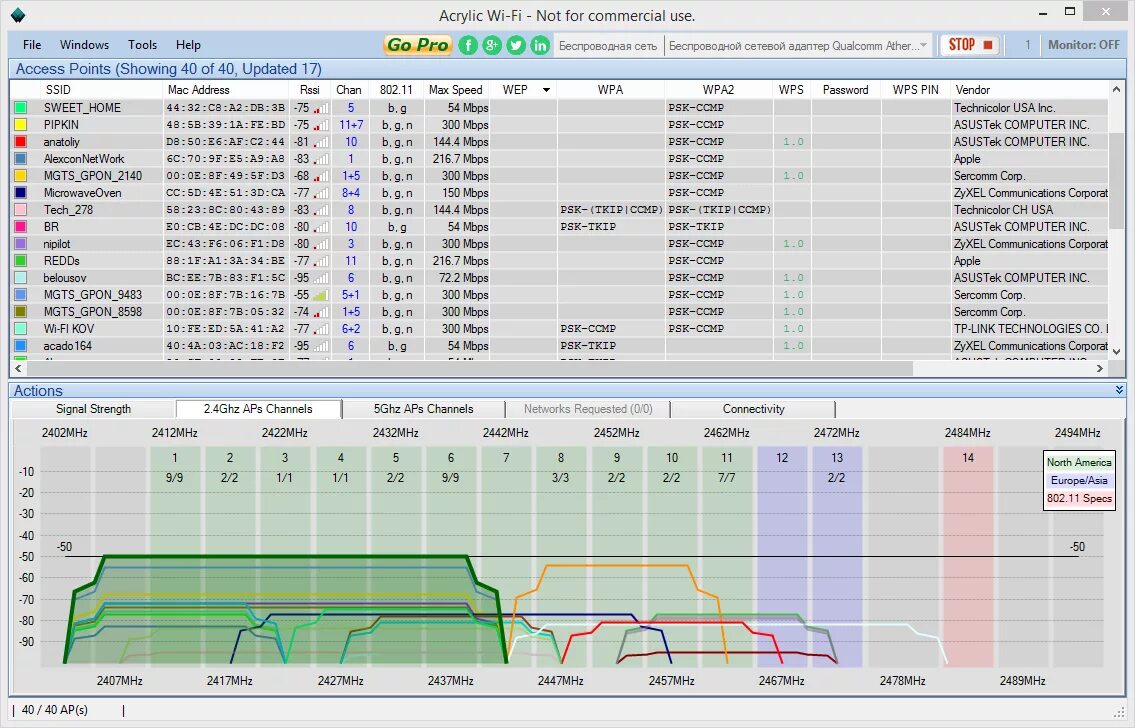Click 216.7 Mbps speed for REDDs
The width and height of the screenshot is (1135, 728).
(x=460, y=261)
